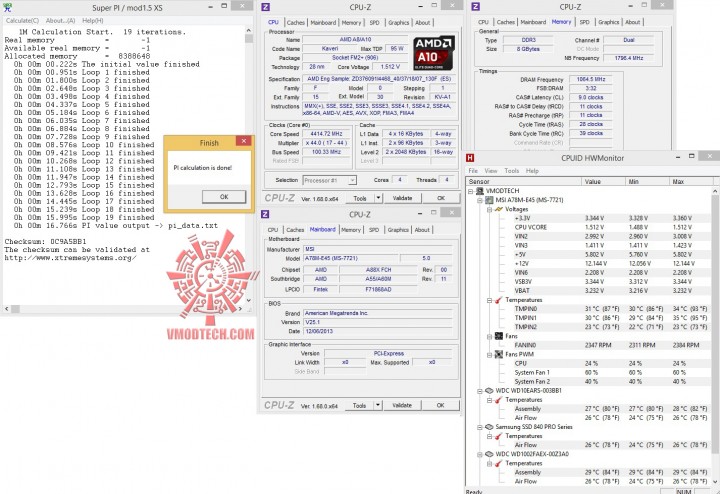Collapse the WDC WD10EARS-003BB1 node

(x=480, y=391)
